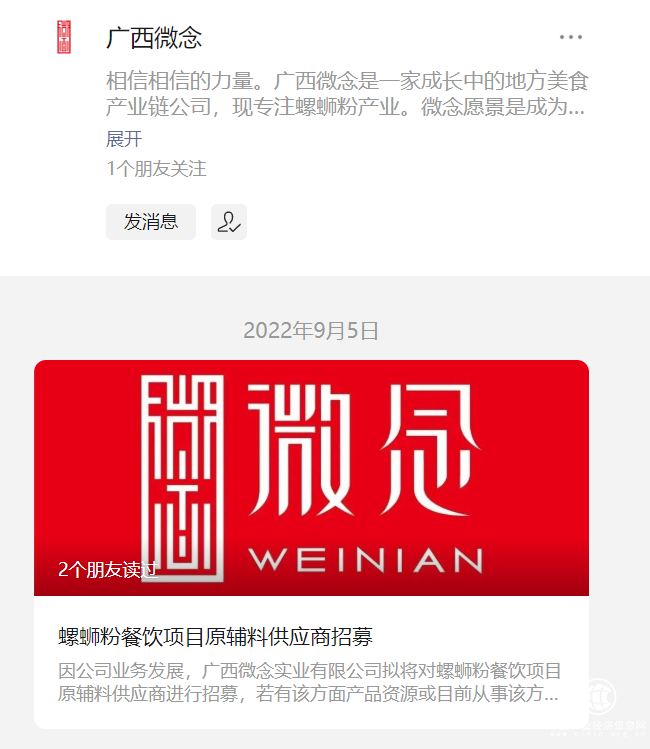
Task: Click the 广西微念 red seal avatar
Action: coord(64,37)
